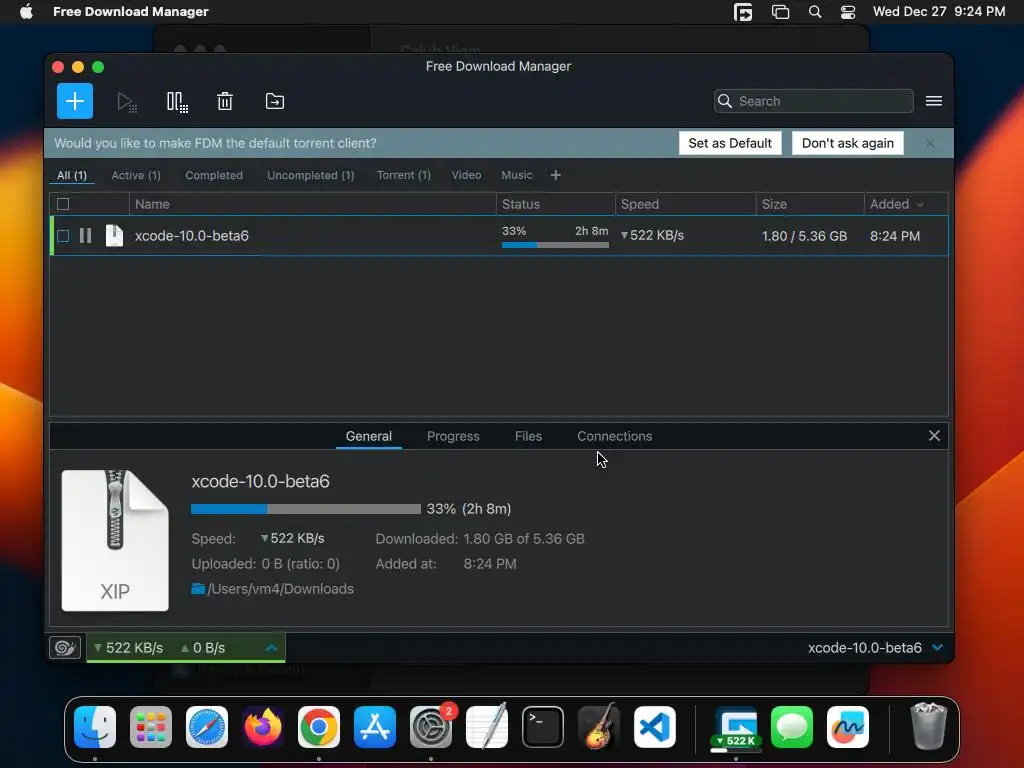This screenshot has width=1024, height=768.
Task: Launch Firefox from the dock
Action: 263,727
